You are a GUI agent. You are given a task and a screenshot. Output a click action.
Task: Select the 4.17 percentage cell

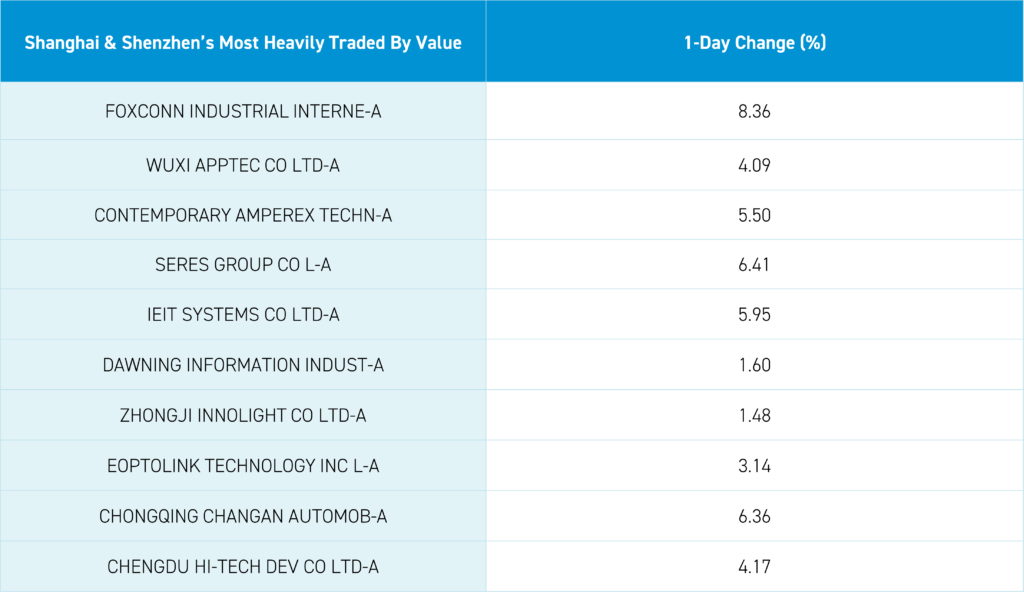[x=754, y=567]
